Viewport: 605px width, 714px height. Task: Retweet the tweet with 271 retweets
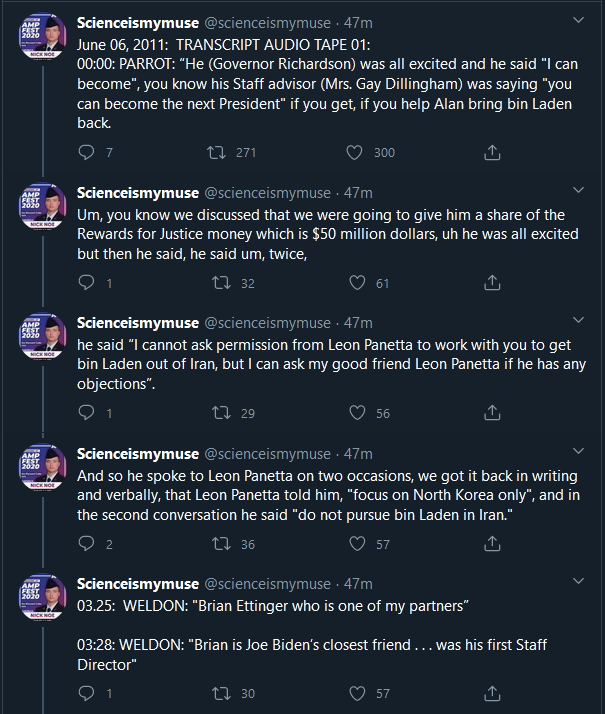(x=217, y=152)
